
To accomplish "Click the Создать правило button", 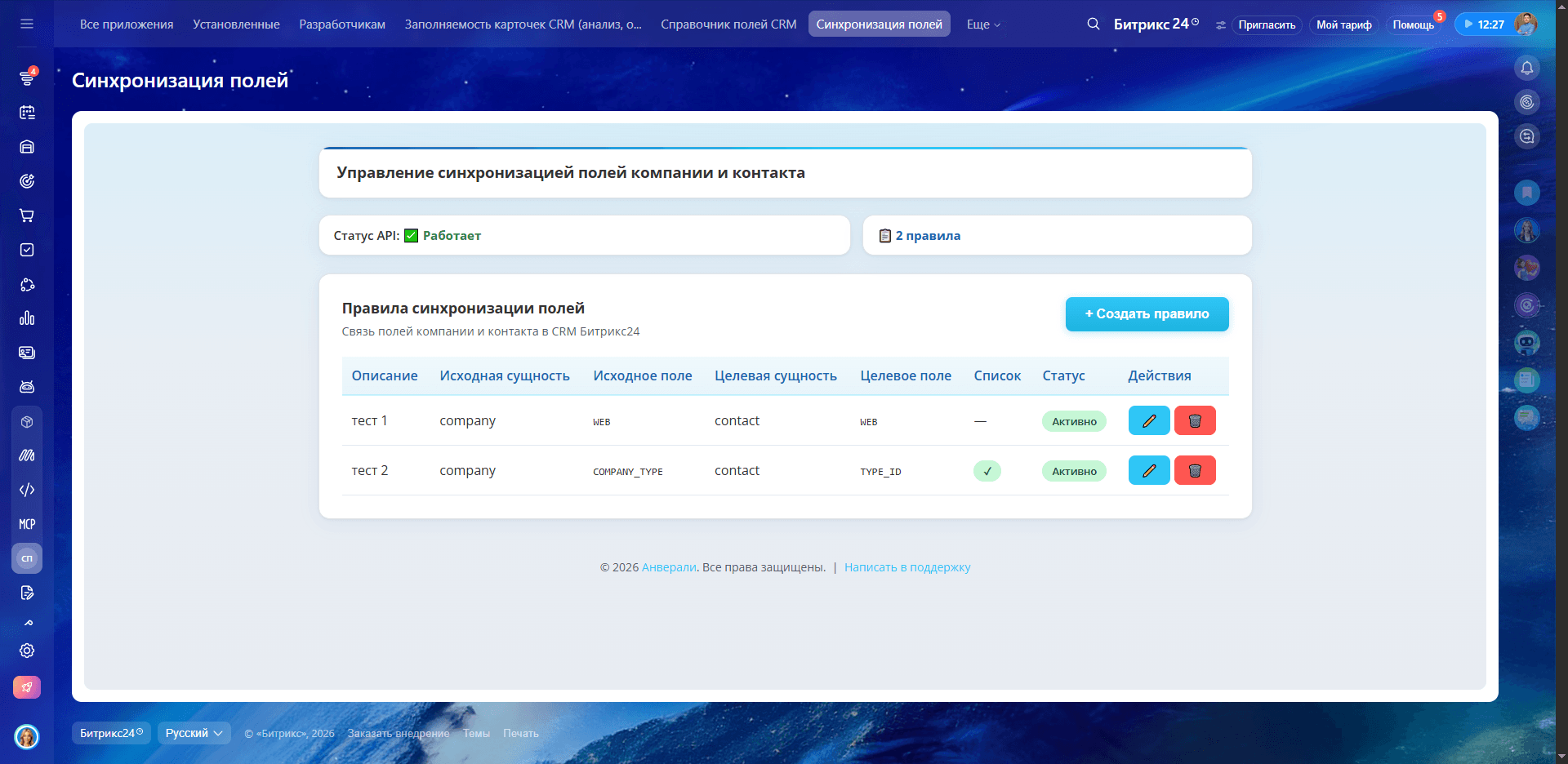I will (x=1147, y=314).
